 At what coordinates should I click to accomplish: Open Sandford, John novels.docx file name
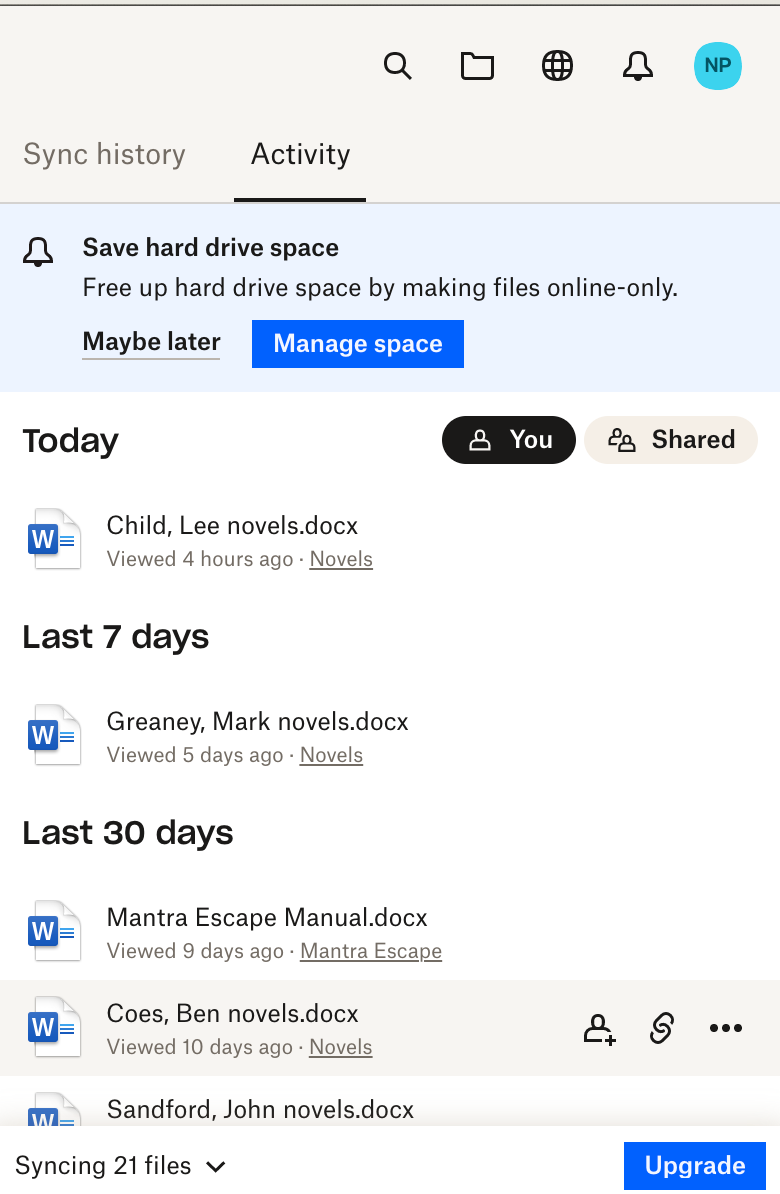(260, 1109)
